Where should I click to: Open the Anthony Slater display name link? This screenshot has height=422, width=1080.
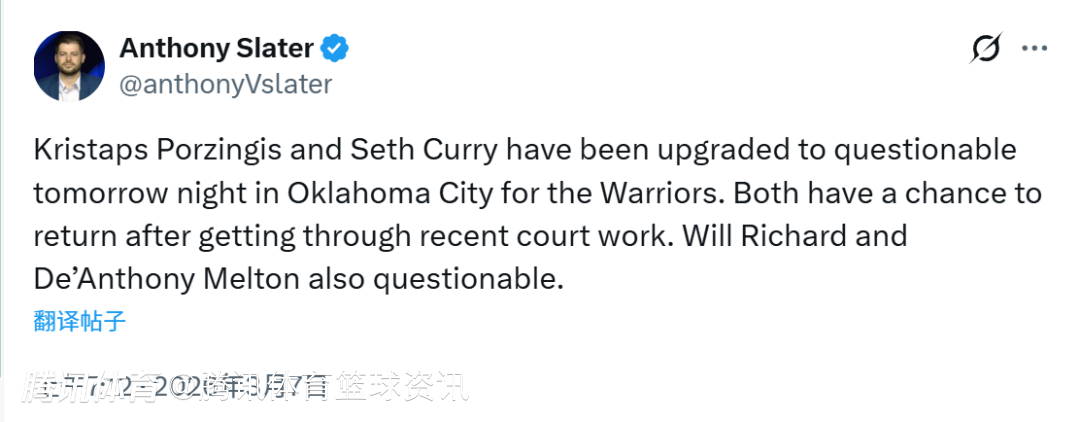click(216, 47)
